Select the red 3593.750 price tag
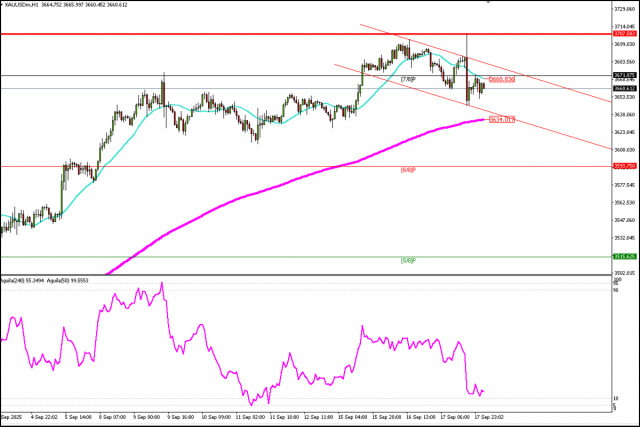 coord(625,166)
